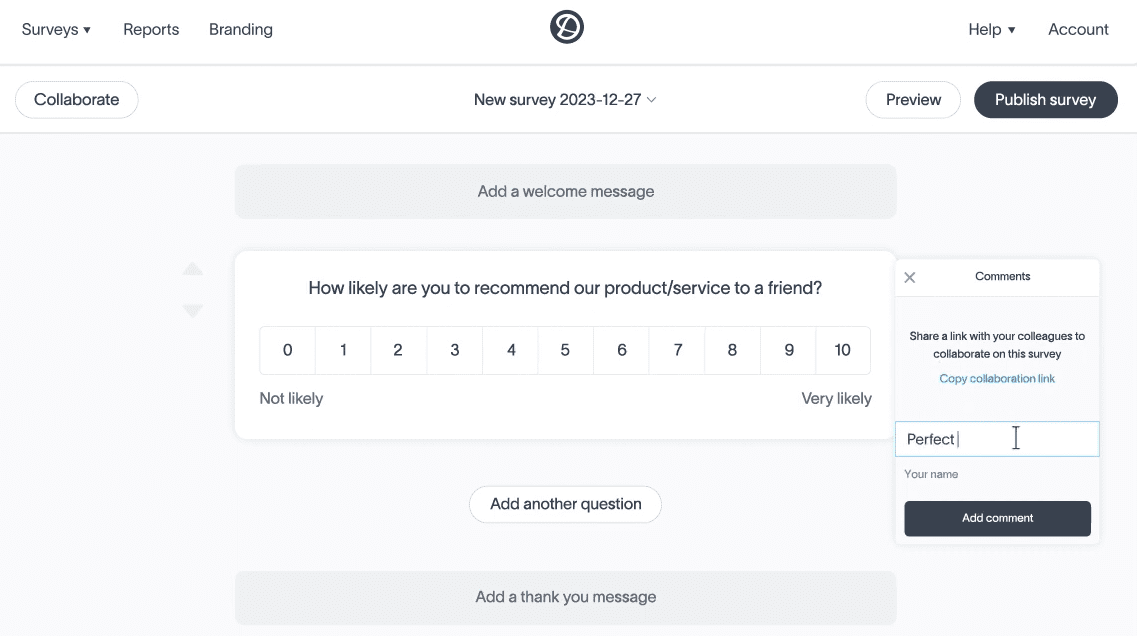Copy the collaboration link

(x=997, y=378)
